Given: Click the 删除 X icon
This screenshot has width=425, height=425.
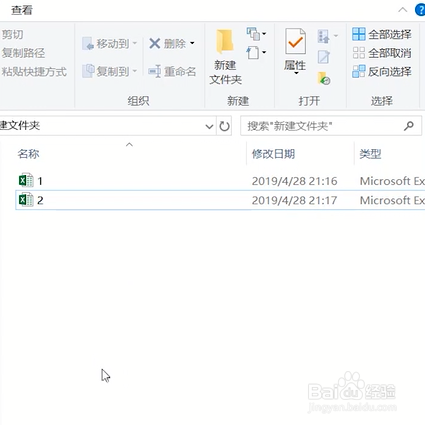Looking at the screenshot, I should tap(155, 43).
